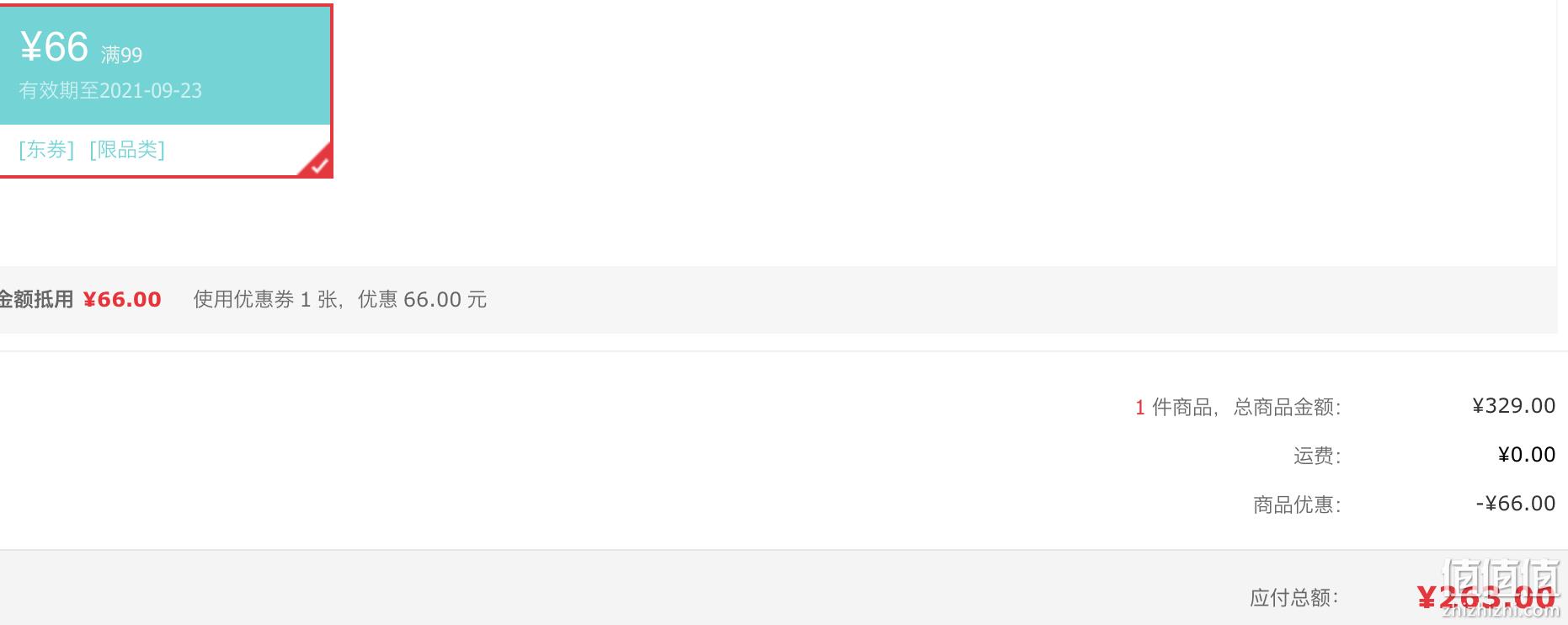Click the 使用优惠券 1 张 summary text

pos(265,300)
